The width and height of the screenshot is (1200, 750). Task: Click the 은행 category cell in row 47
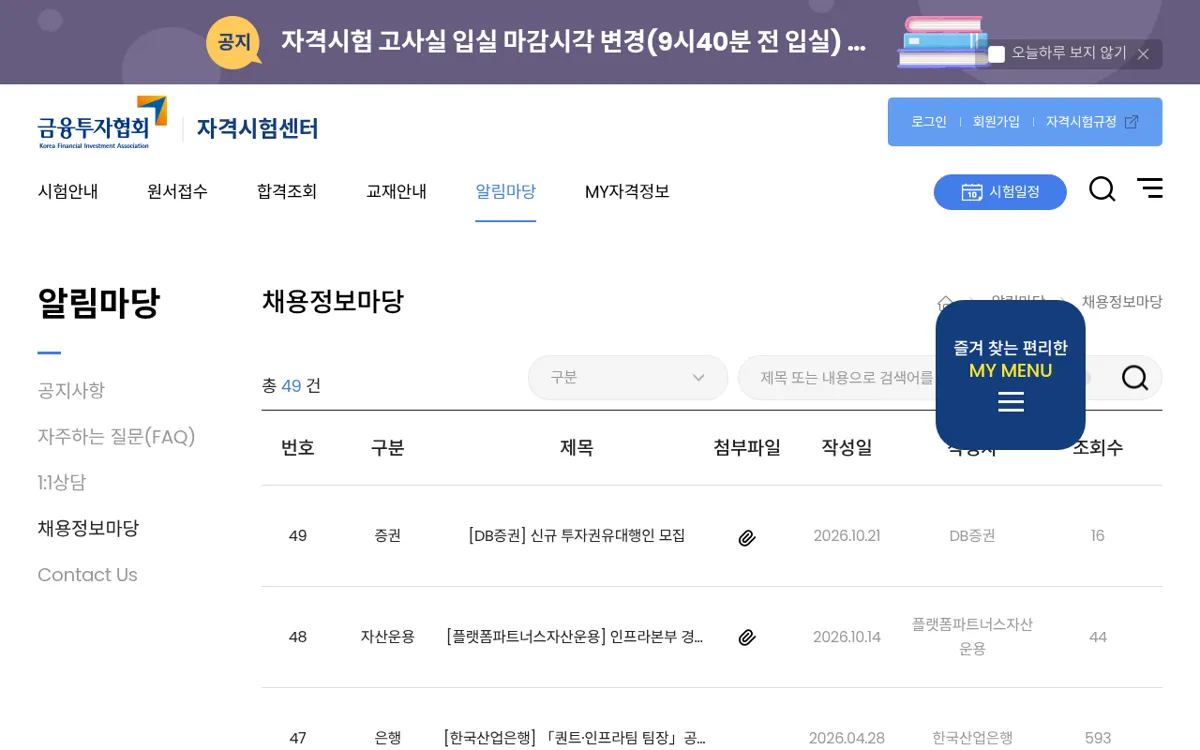coord(388,738)
